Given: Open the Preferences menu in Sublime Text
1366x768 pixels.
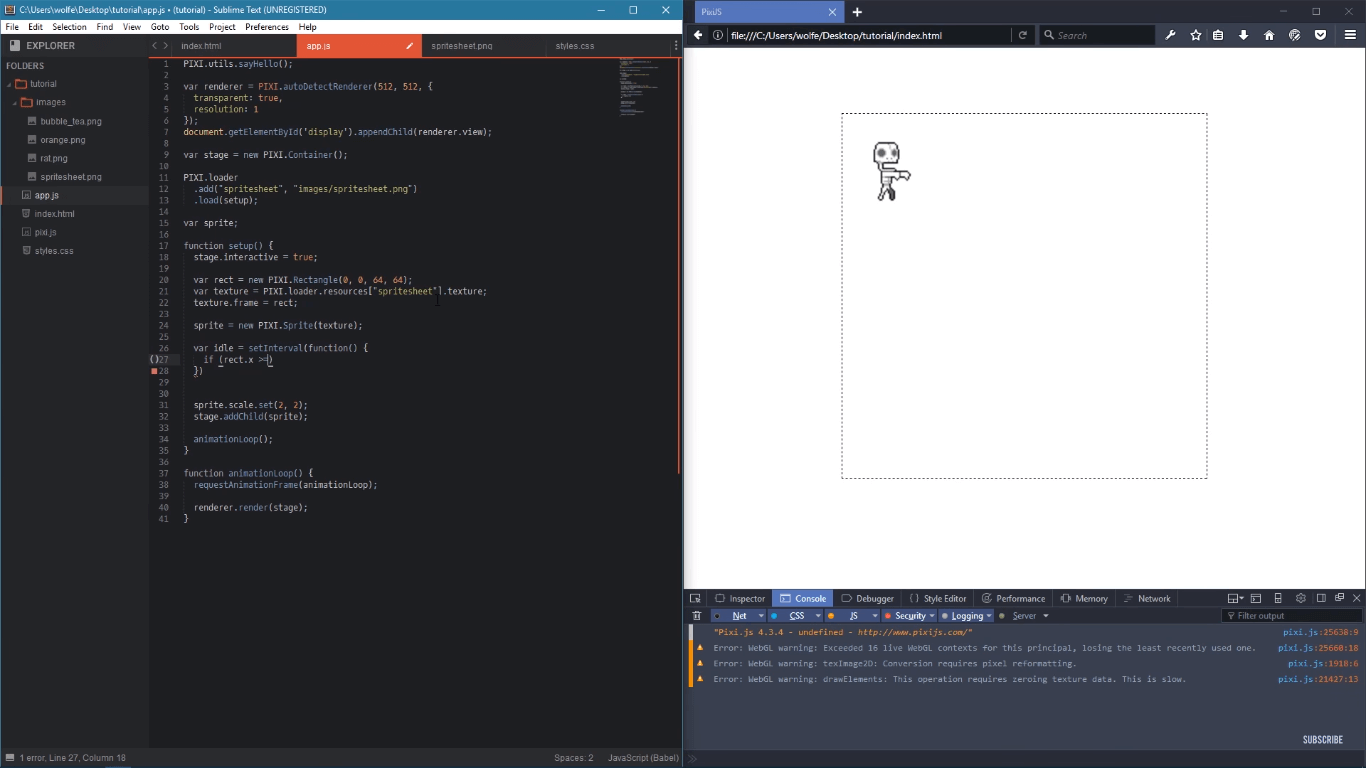Looking at the screenshot, I should tap(267, 27).
